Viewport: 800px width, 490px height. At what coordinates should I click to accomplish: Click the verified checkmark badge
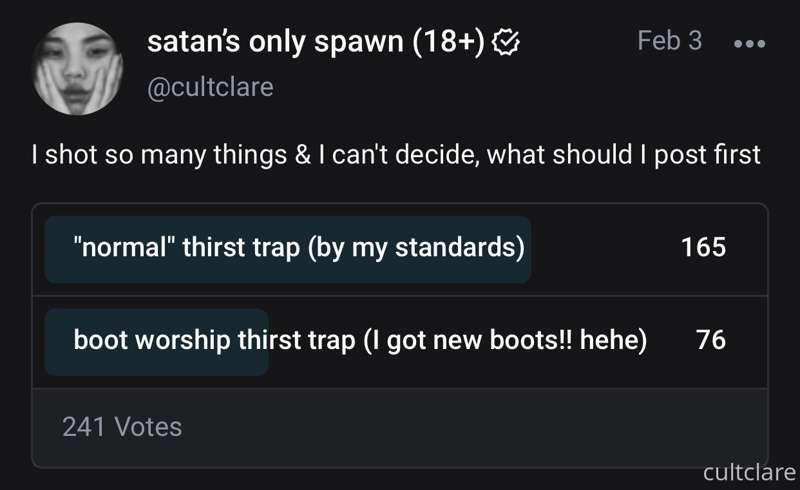tap(506, 42)
